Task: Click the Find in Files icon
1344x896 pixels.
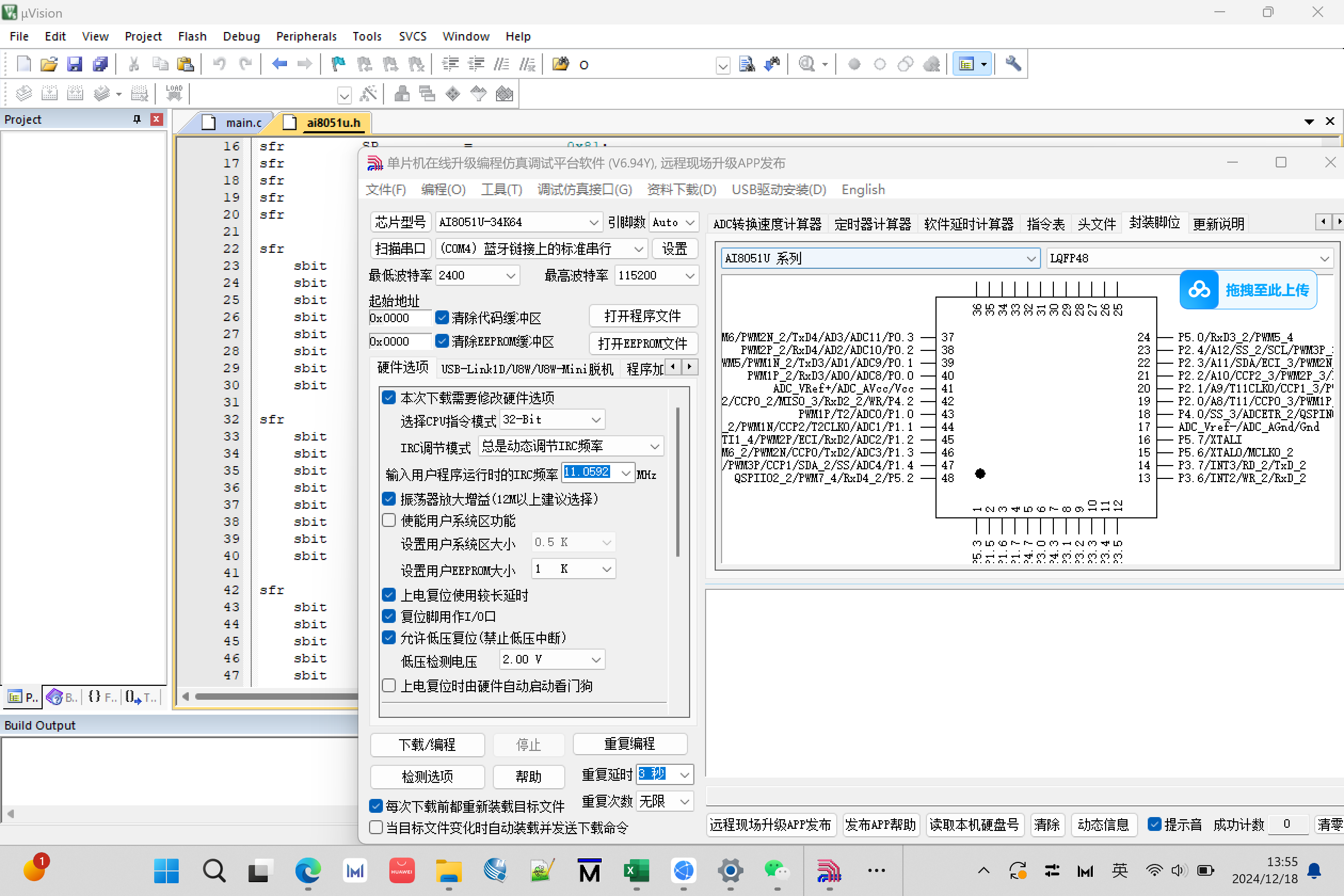Action: click(561, 64)
